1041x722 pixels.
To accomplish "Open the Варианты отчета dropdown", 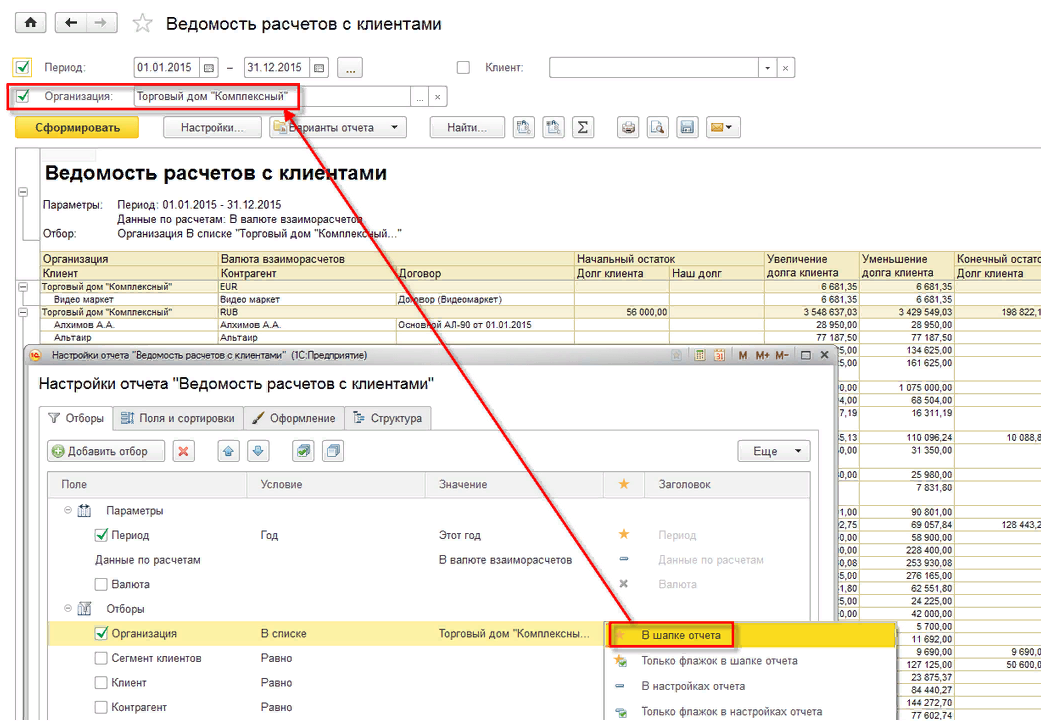I will pyautogui.click(x=338, y=127).
